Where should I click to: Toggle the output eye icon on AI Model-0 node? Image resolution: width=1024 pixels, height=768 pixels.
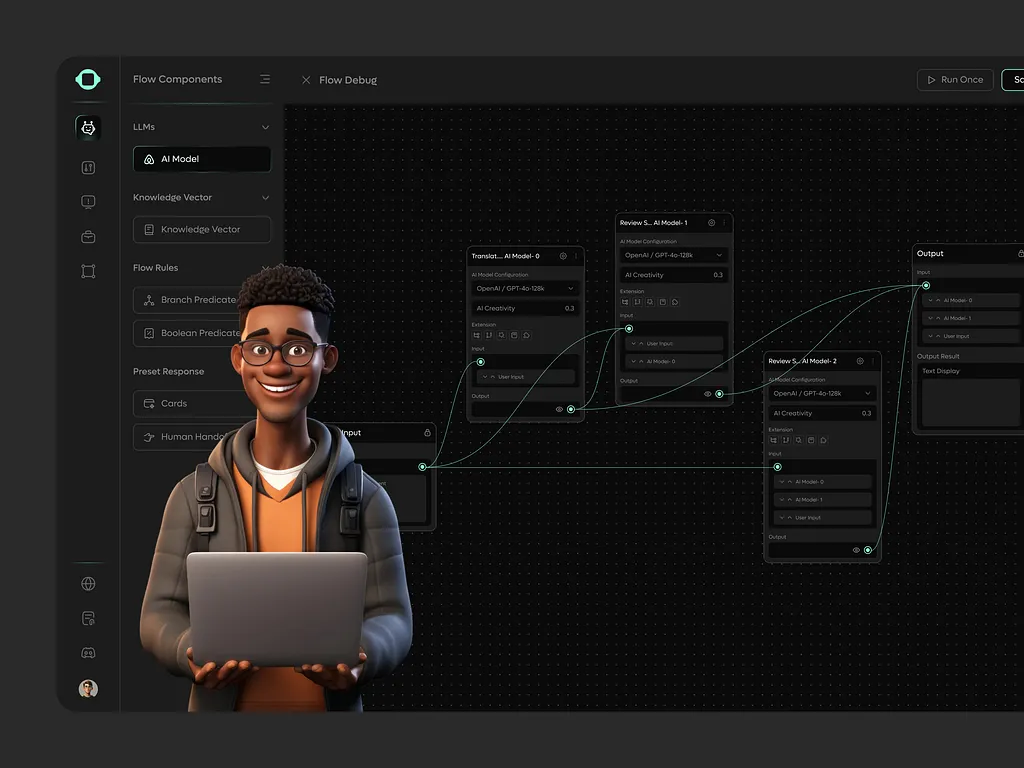[x=559, y=409]
